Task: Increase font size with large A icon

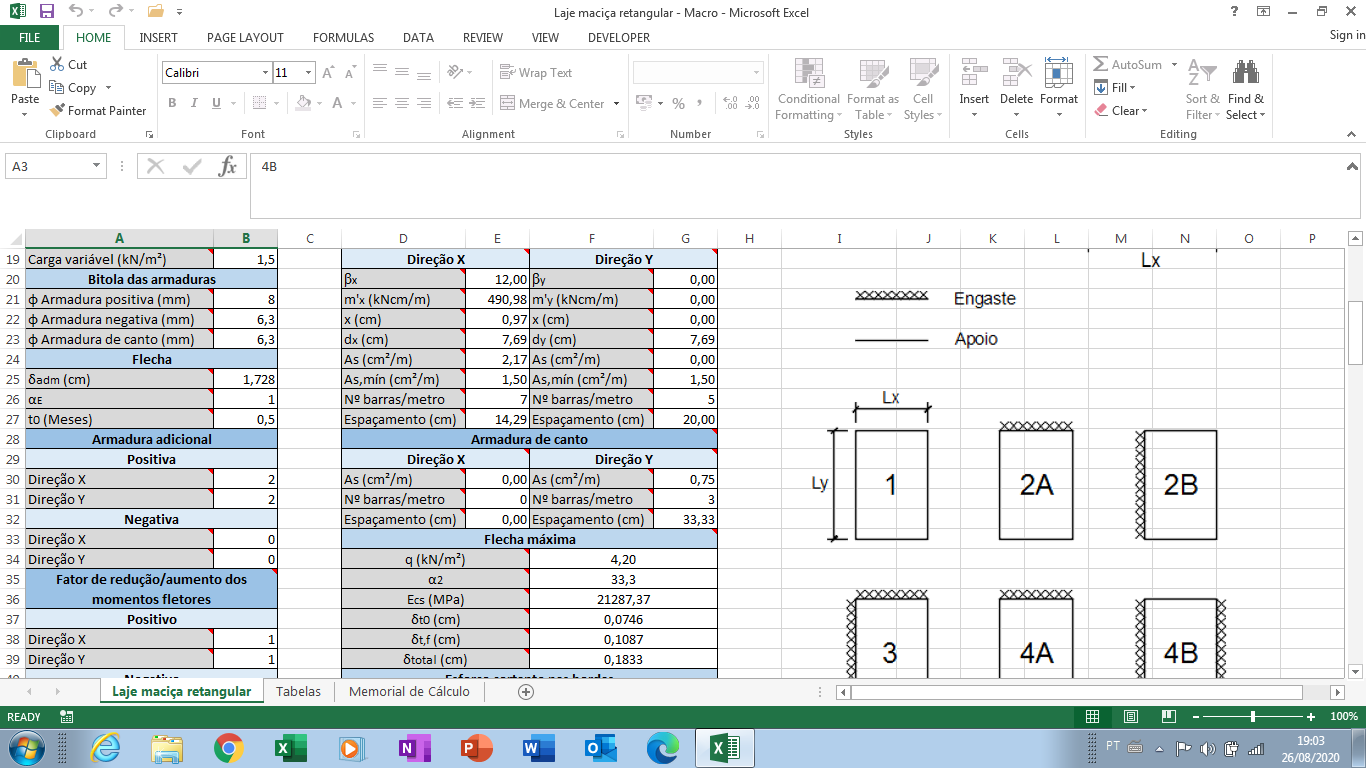Action: click(330, 73)
